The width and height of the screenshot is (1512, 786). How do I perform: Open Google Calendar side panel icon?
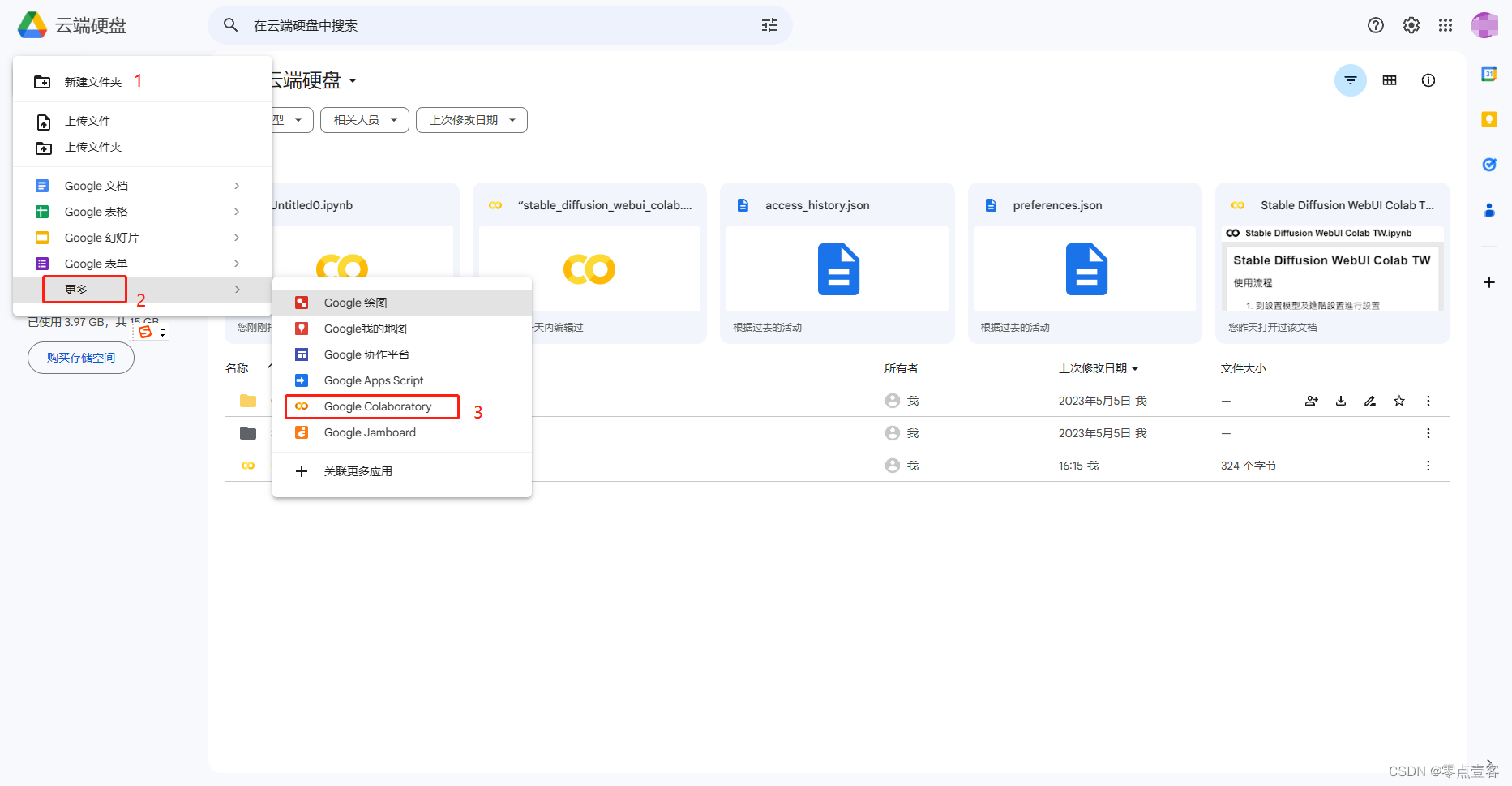coord(1489,74)
